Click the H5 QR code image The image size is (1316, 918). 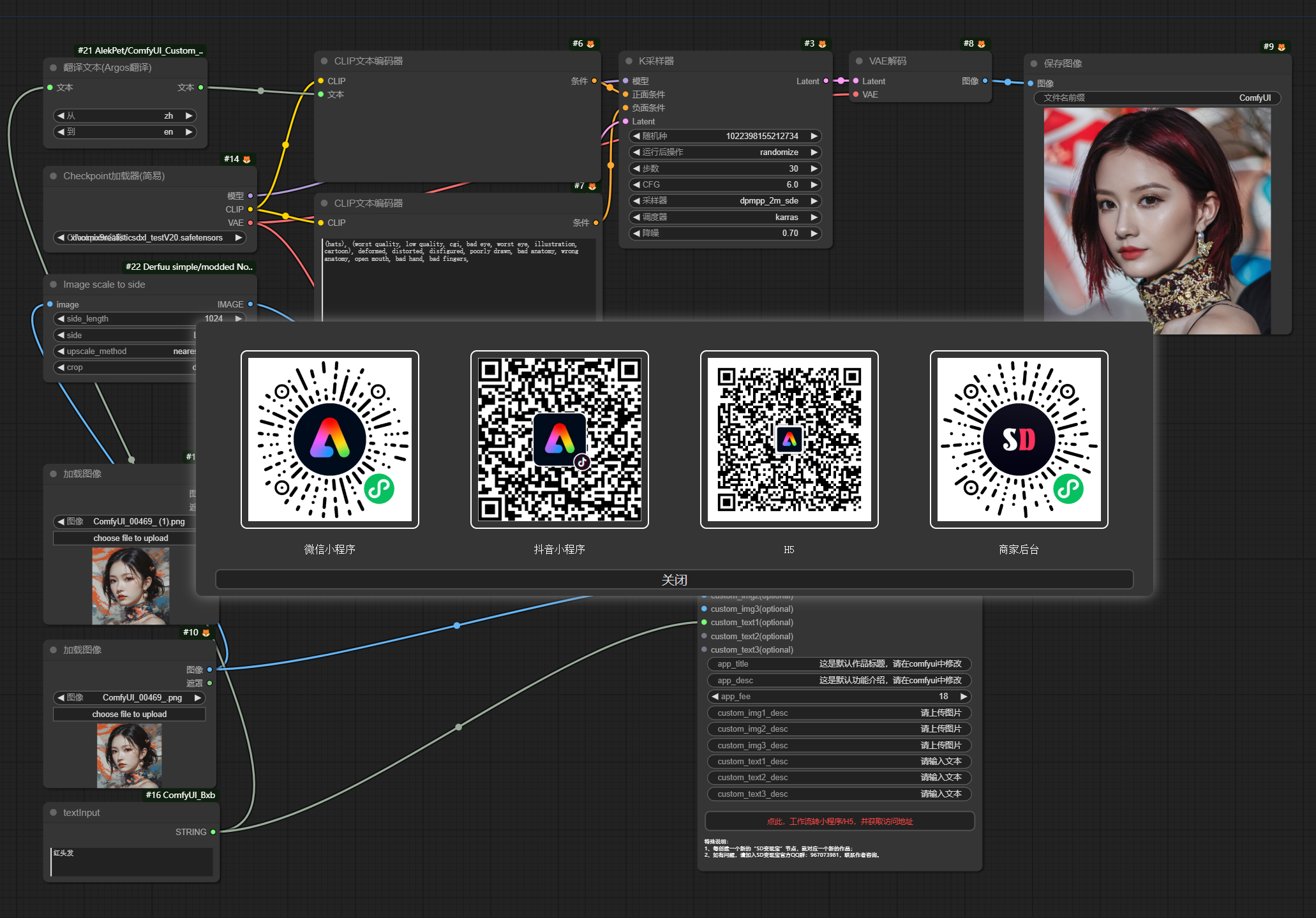[789, 440]
